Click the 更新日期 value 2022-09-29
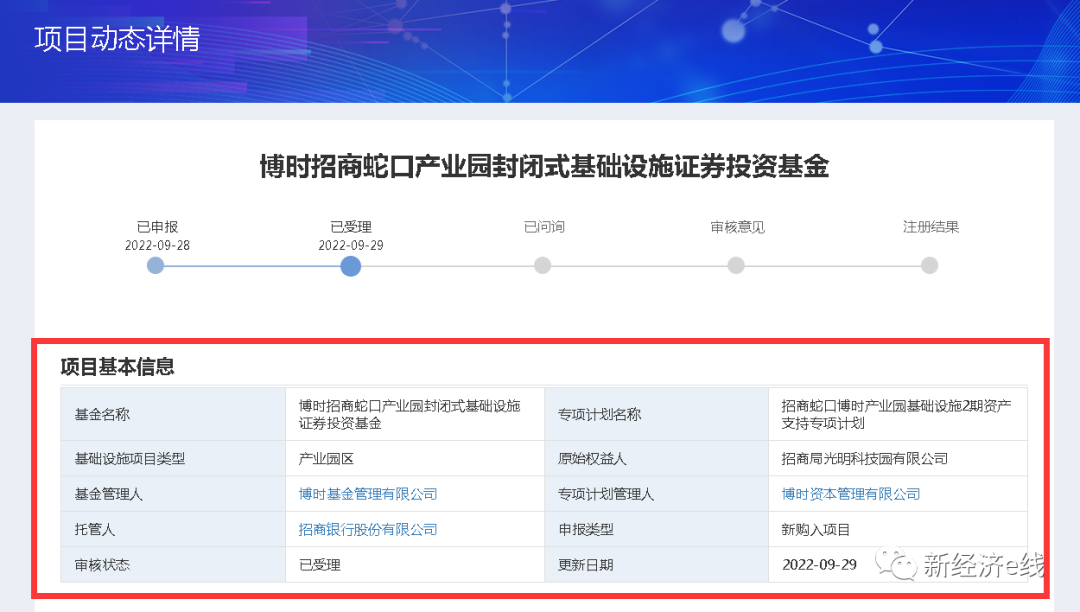Viewport: 1080px width, 612px height. pyautogui.click(x=819, y=565)
